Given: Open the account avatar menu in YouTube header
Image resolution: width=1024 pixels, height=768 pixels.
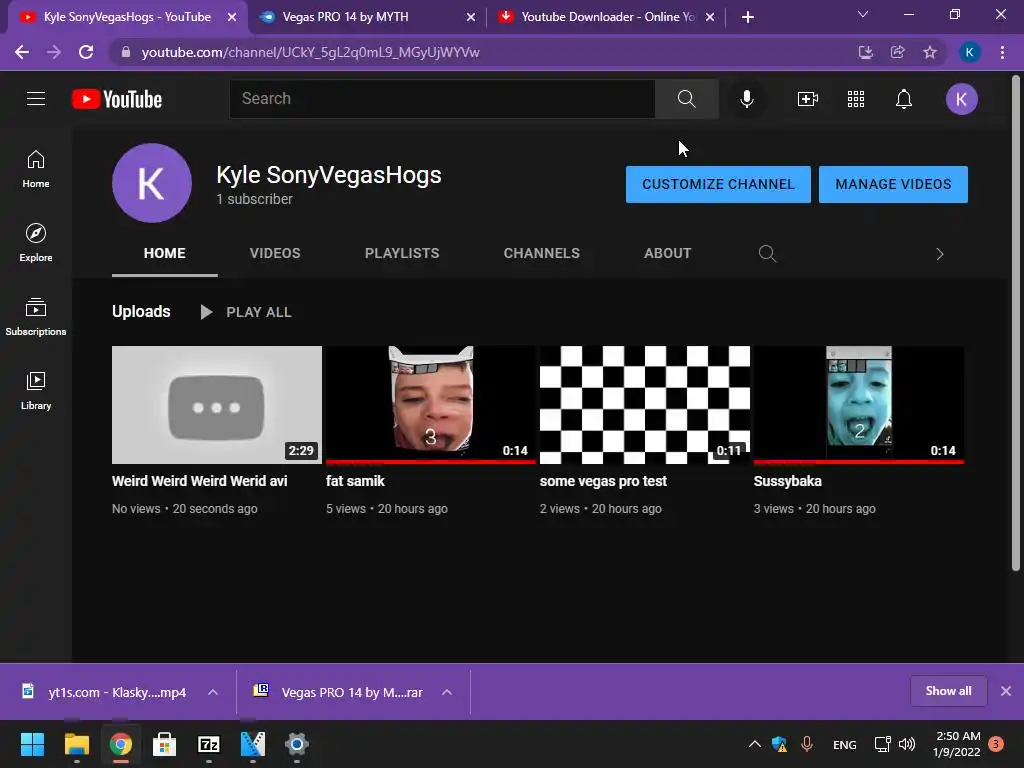Looking at the screenshot, I should click(x=961, y=99).
